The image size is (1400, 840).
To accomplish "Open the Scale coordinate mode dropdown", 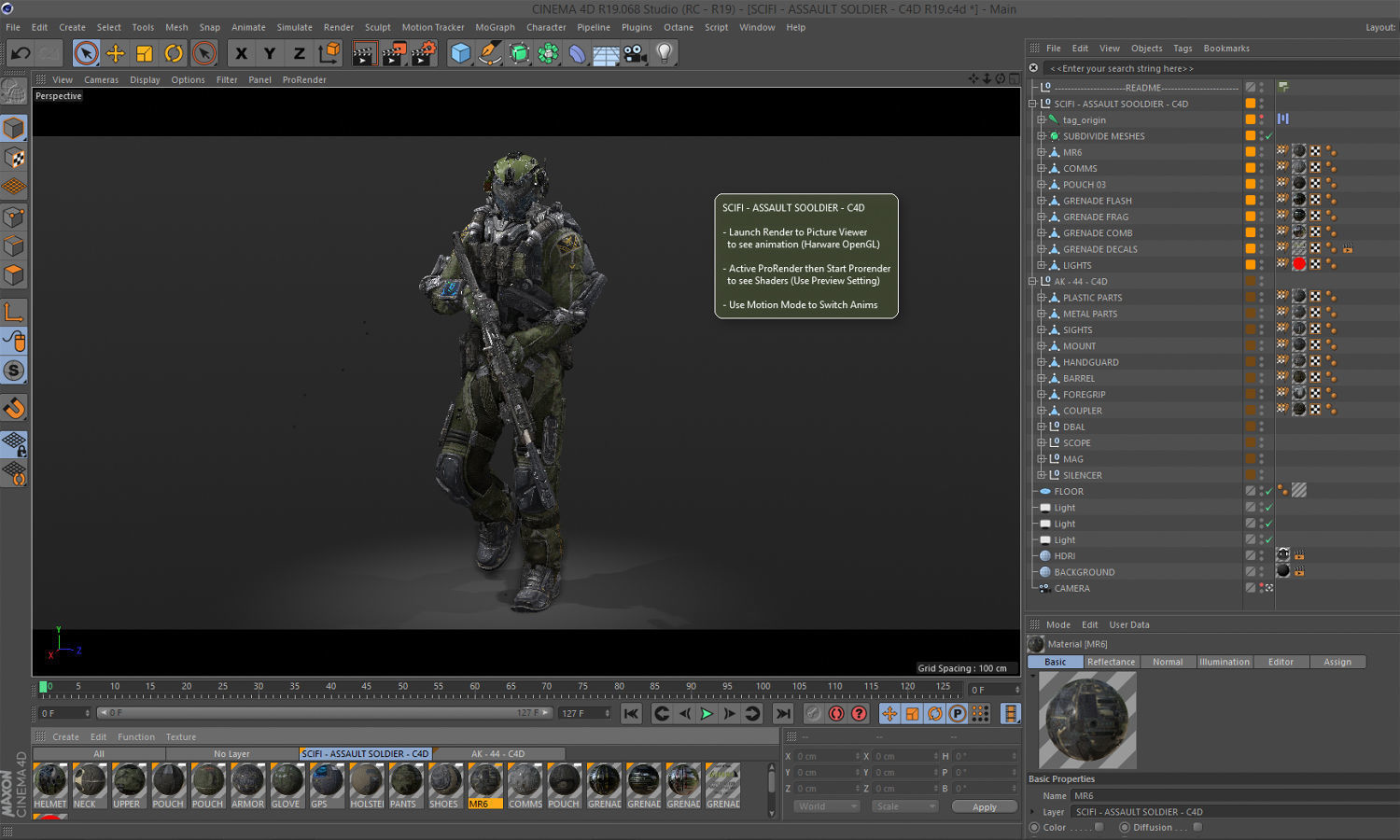I will point(905,806).
